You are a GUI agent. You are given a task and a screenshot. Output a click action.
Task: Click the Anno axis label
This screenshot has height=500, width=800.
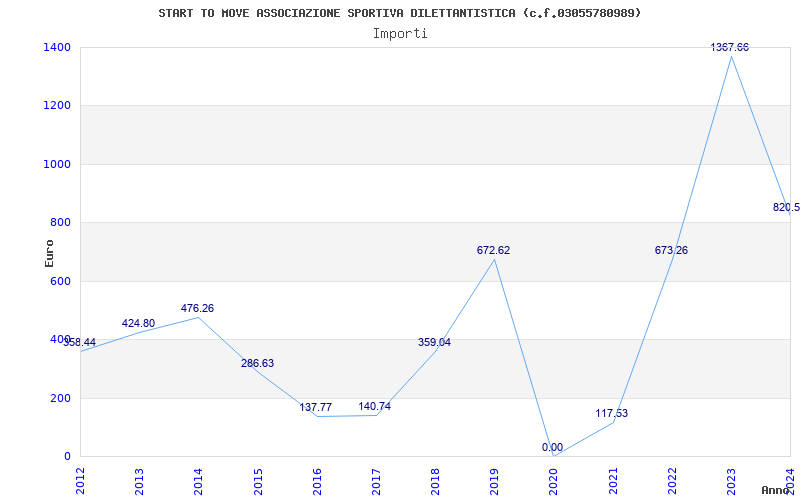coord(776,490)
